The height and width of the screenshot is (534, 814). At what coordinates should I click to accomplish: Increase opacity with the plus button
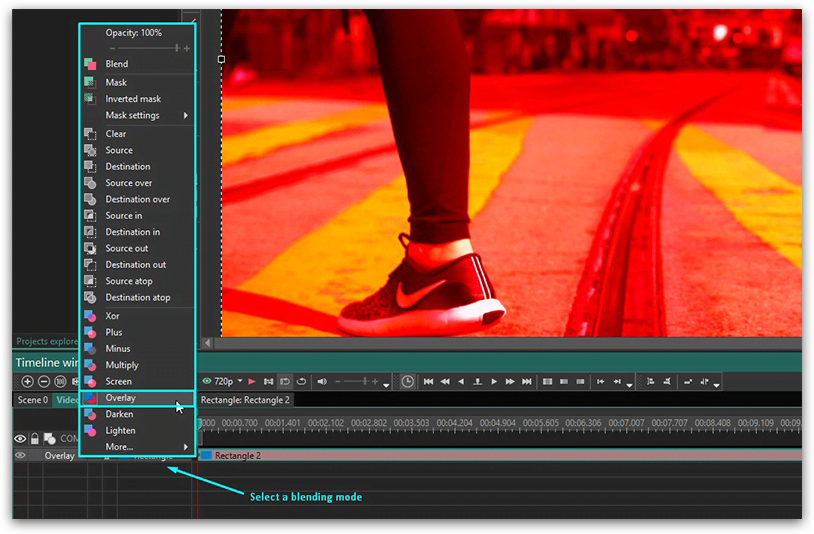pos(187,48)
